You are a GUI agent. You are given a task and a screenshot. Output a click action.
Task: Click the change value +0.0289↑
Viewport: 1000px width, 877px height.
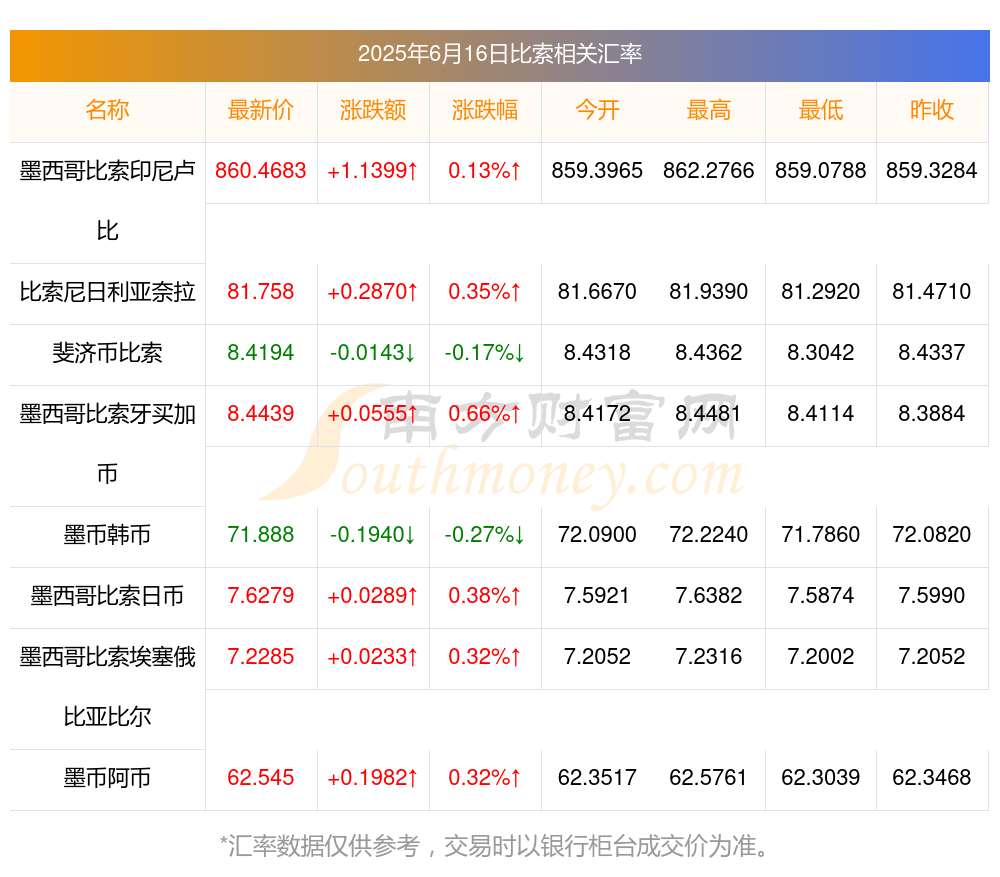[372, 596]
